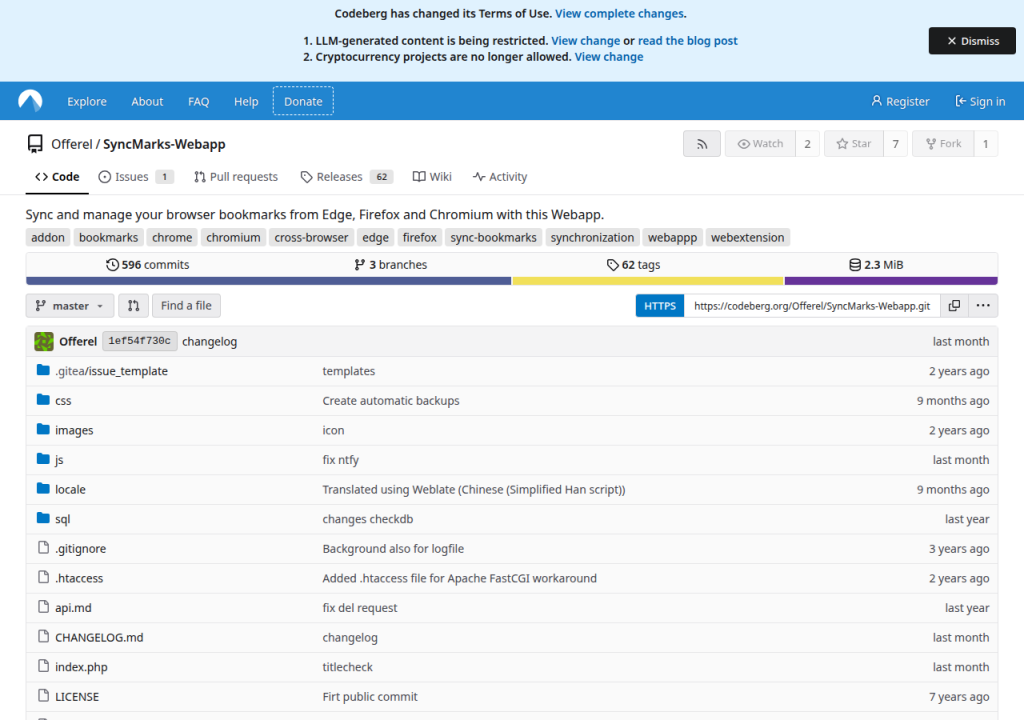Screen dimensions: 1024x720
Task: Click the .gitignore file icon
Action: pyautogui.click(x=43, y=548)
